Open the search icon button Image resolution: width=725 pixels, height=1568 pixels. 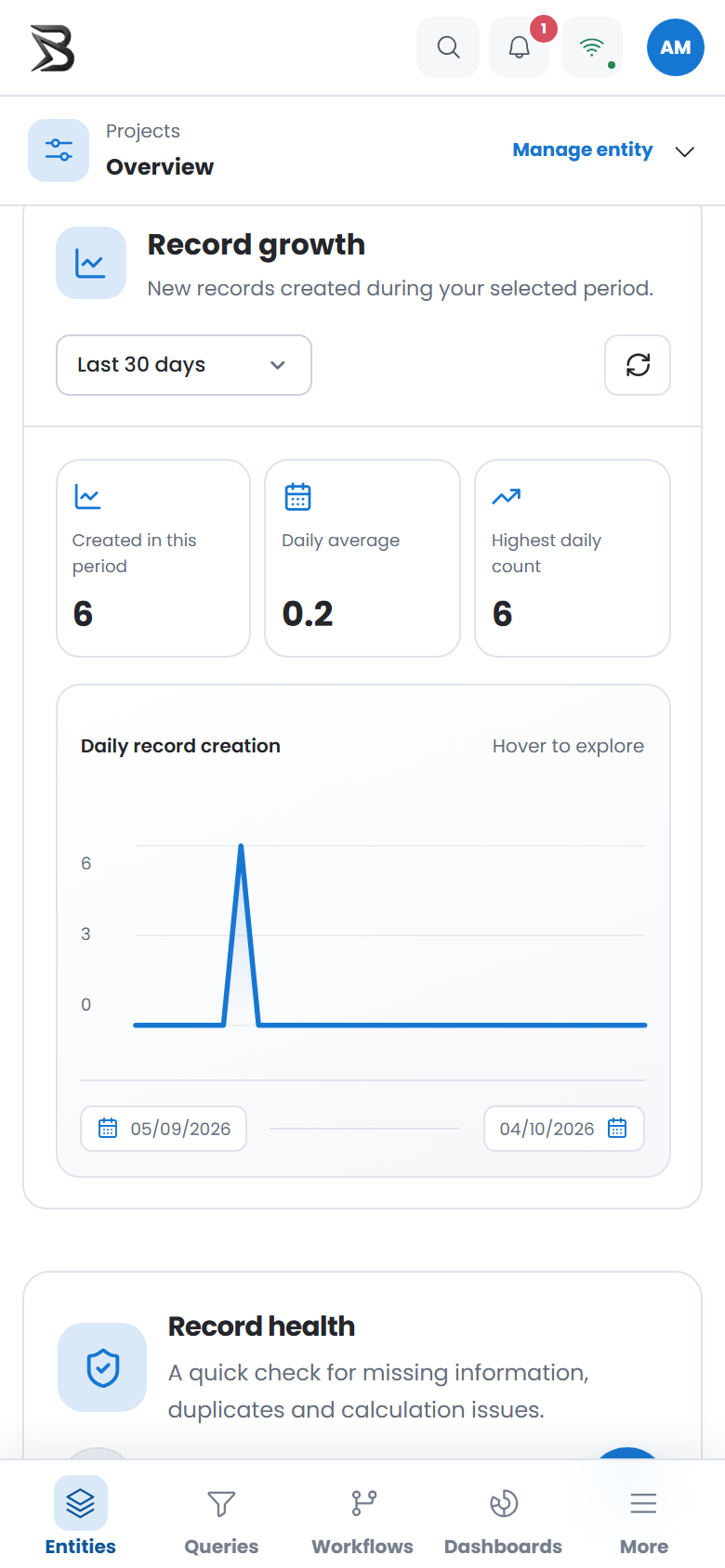tap(448, 47)
